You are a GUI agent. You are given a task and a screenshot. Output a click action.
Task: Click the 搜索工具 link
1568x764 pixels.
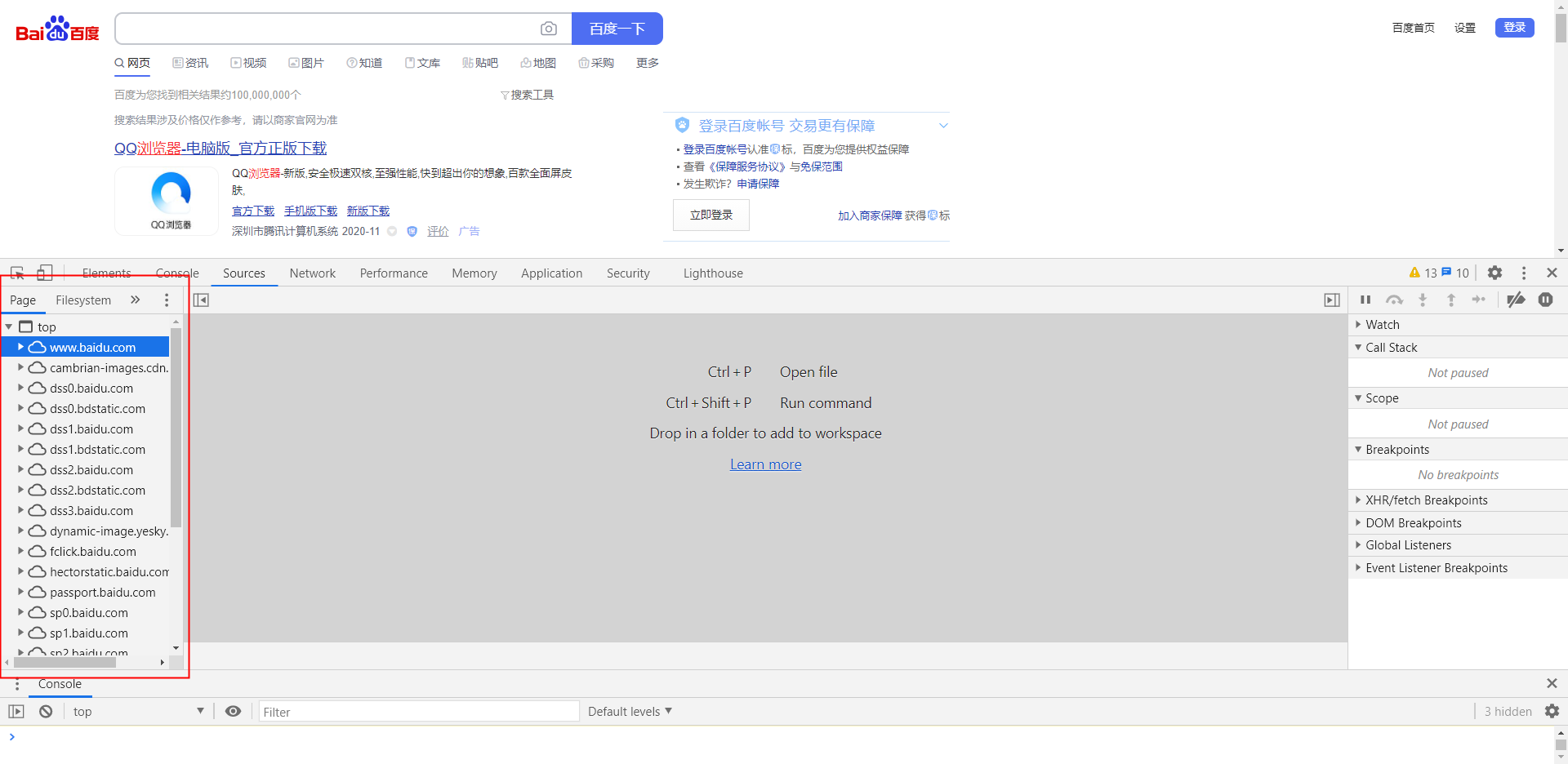[x=528, y=95]
